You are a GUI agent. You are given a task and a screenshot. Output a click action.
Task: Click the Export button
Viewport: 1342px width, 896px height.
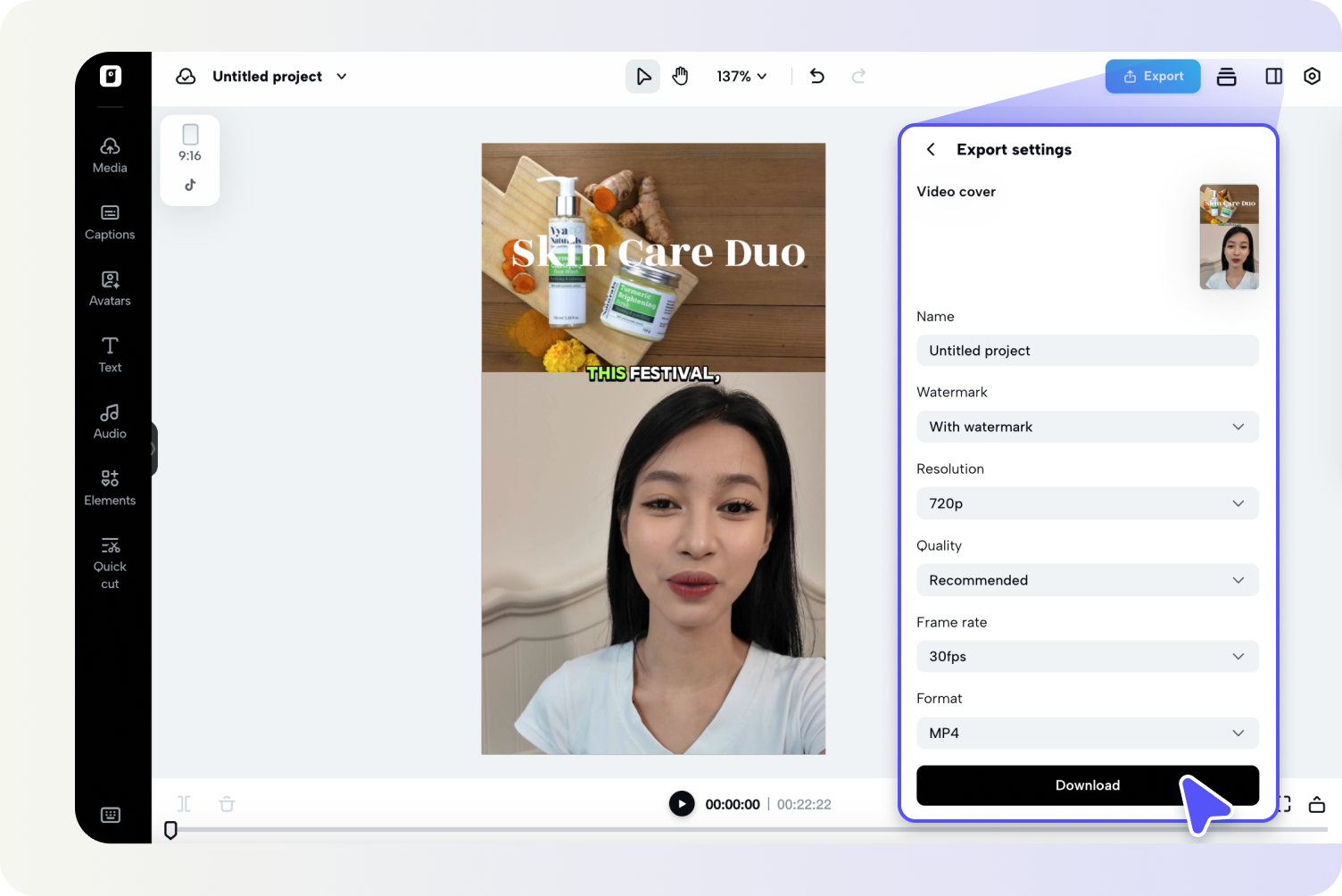[x=1153, y=77]
